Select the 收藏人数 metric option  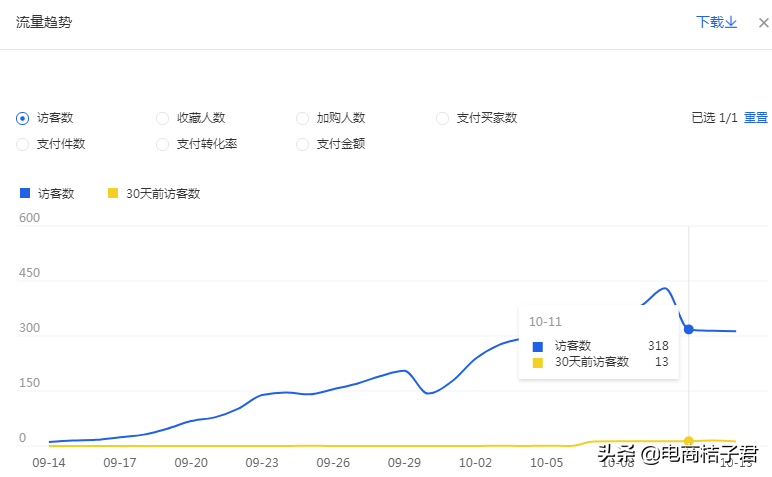[162, 118]
